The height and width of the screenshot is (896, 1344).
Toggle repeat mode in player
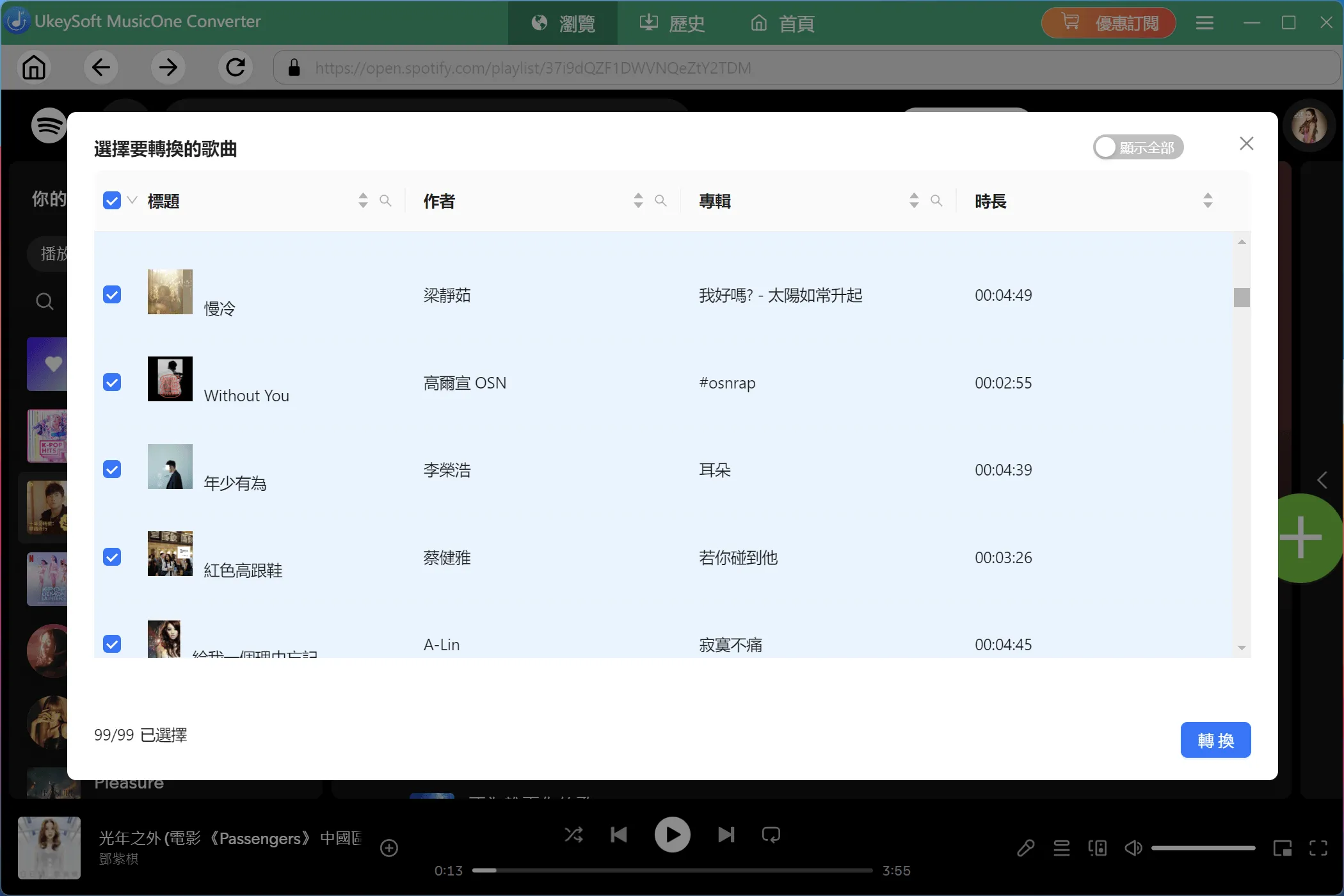(x=771, y=835)
